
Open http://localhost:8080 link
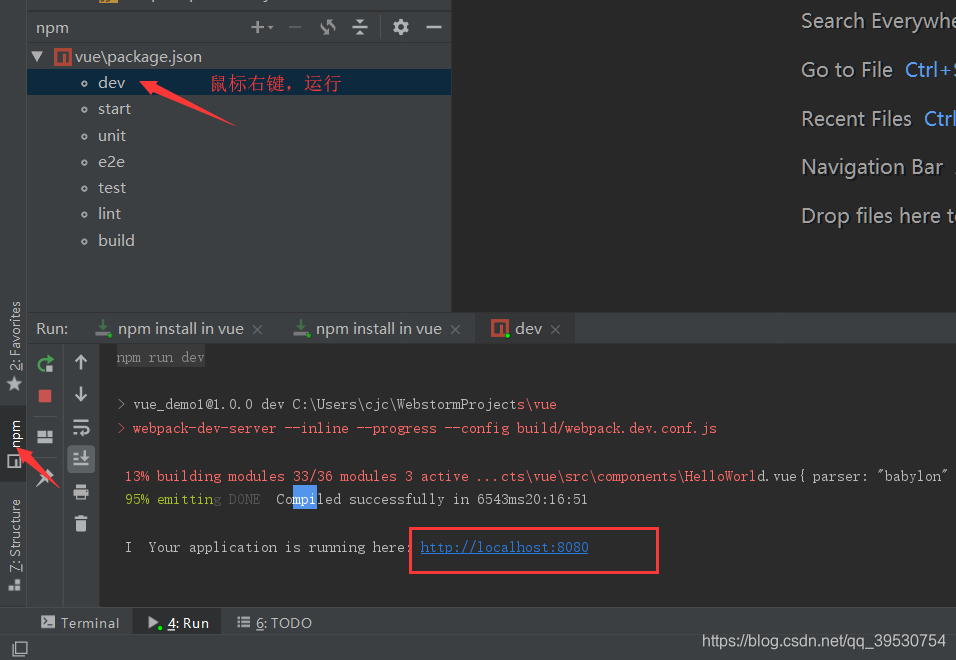tap(504, 547)
